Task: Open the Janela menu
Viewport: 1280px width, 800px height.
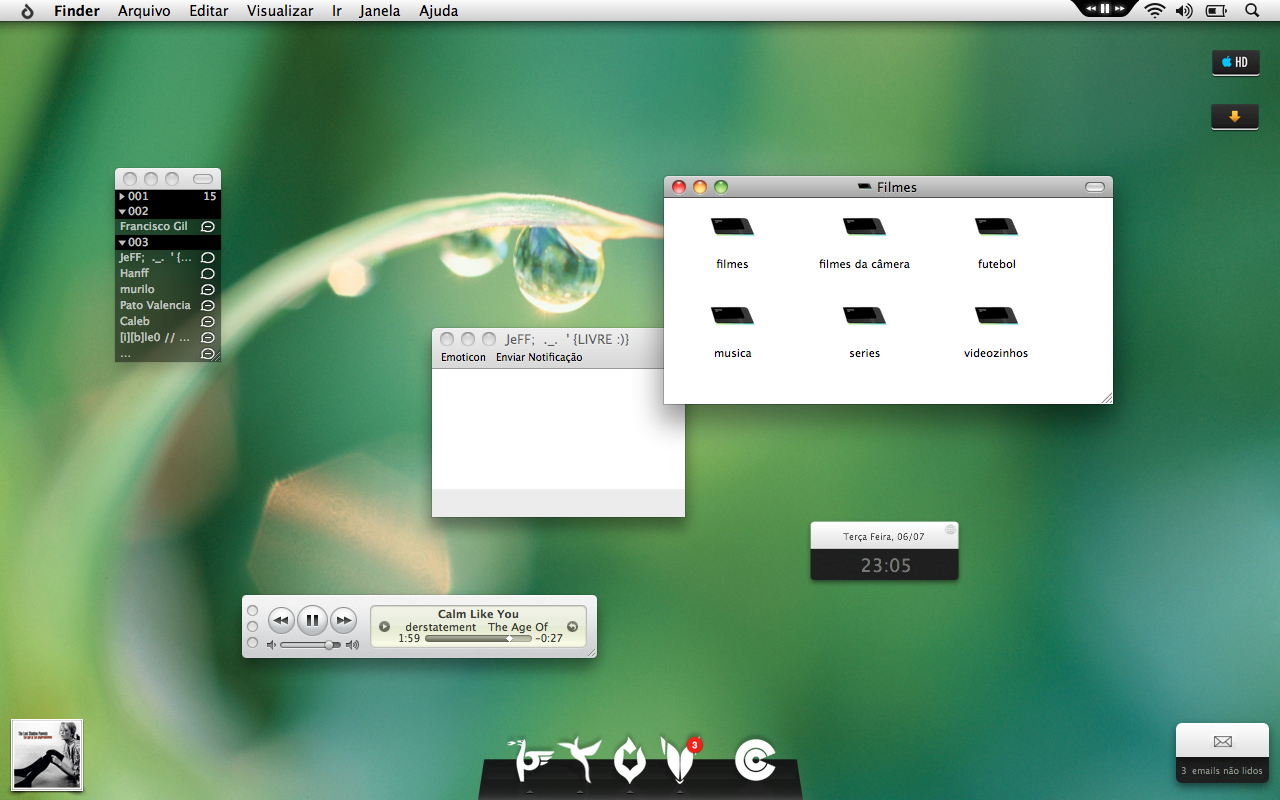Action: pyautogui.click(x=380, y=11)
